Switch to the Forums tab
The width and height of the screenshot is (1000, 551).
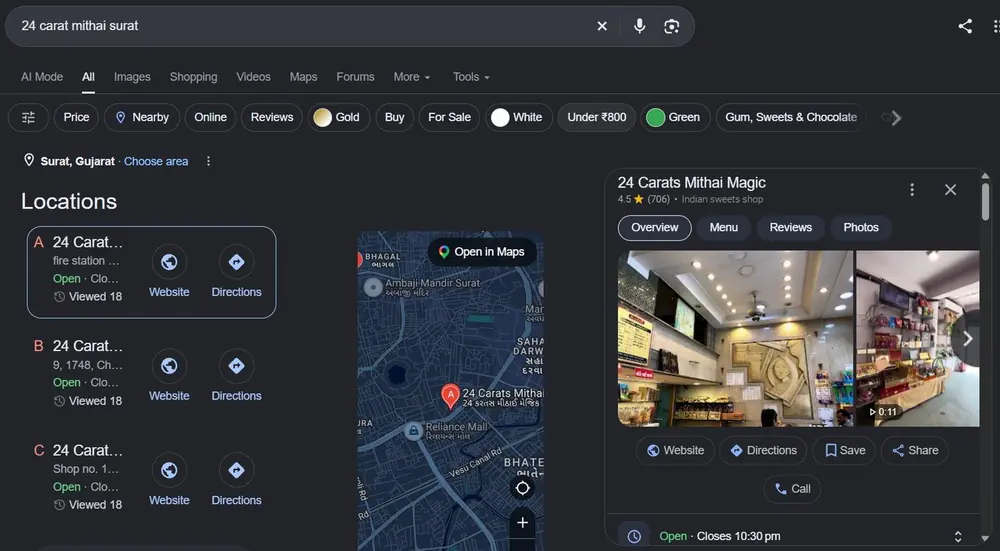(355, 77)
